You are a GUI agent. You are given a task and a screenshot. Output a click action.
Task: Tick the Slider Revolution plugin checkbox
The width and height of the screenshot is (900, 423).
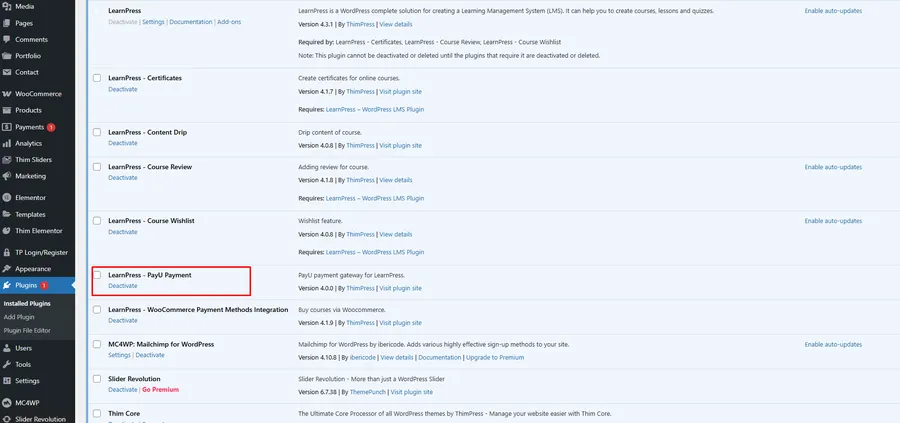97,379
